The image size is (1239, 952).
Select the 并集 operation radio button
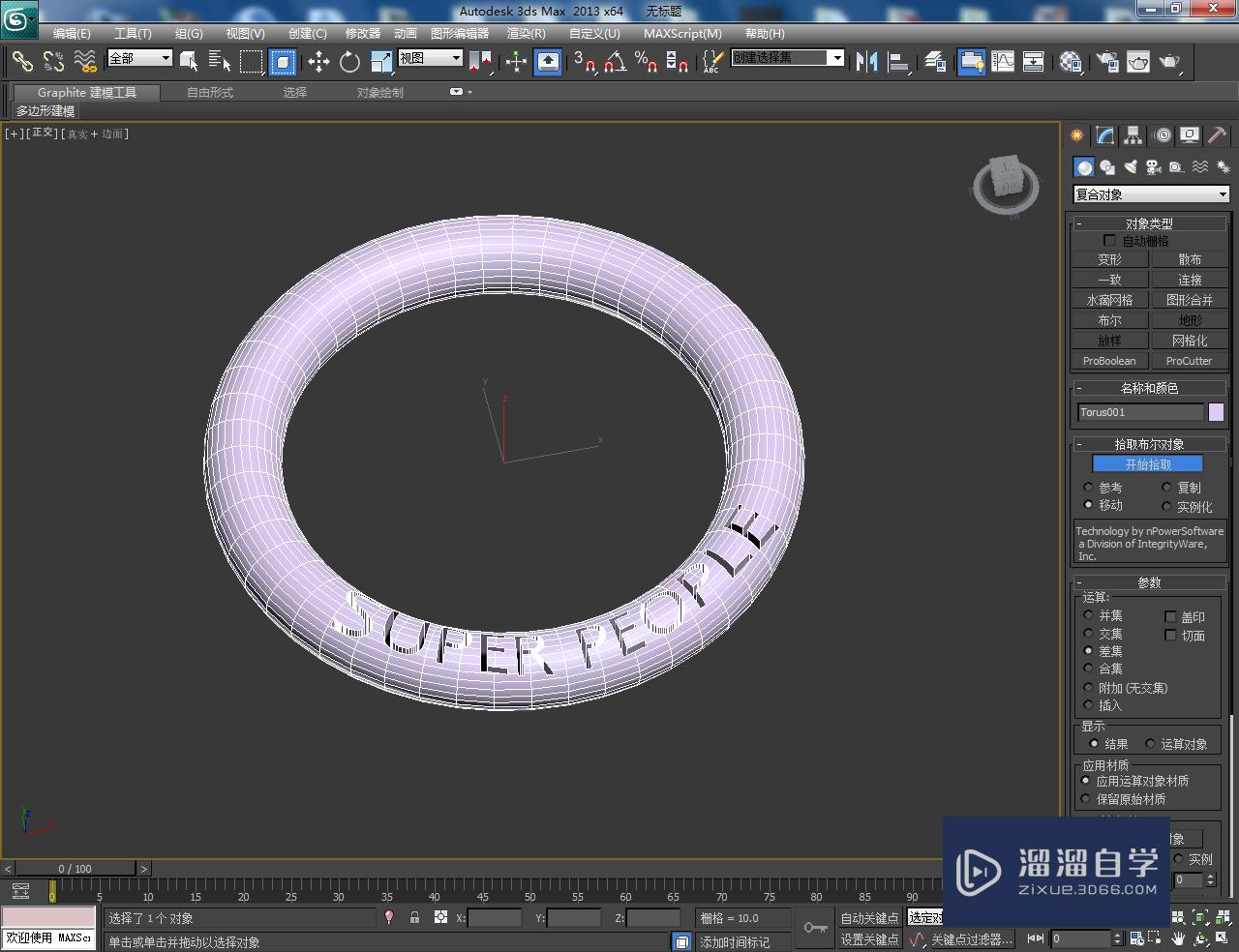[x=1088, y=615]
